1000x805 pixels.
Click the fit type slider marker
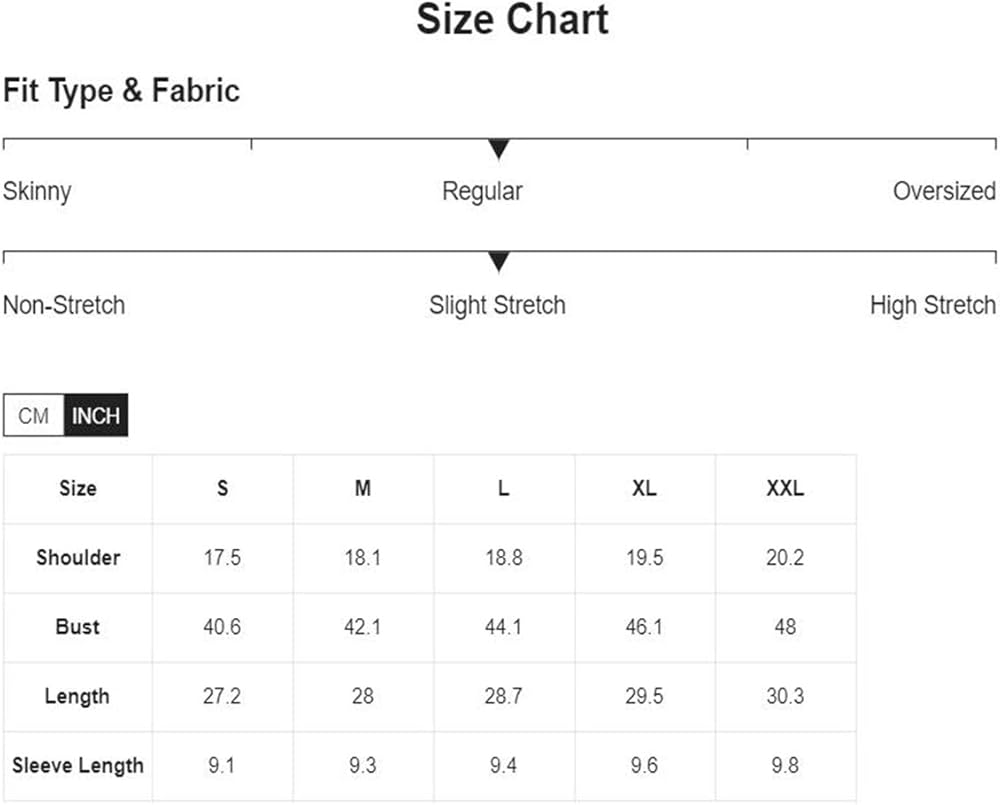click(x=499, y=150)
